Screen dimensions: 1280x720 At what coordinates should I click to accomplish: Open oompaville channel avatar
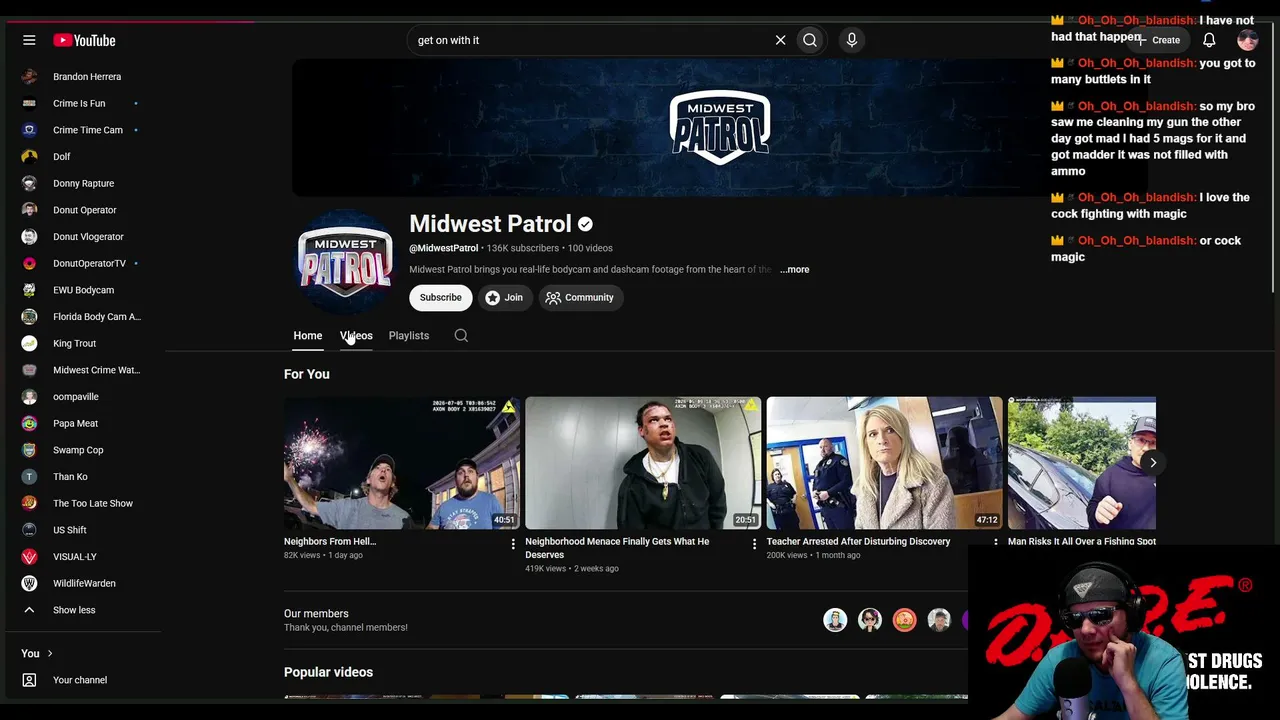29,397
